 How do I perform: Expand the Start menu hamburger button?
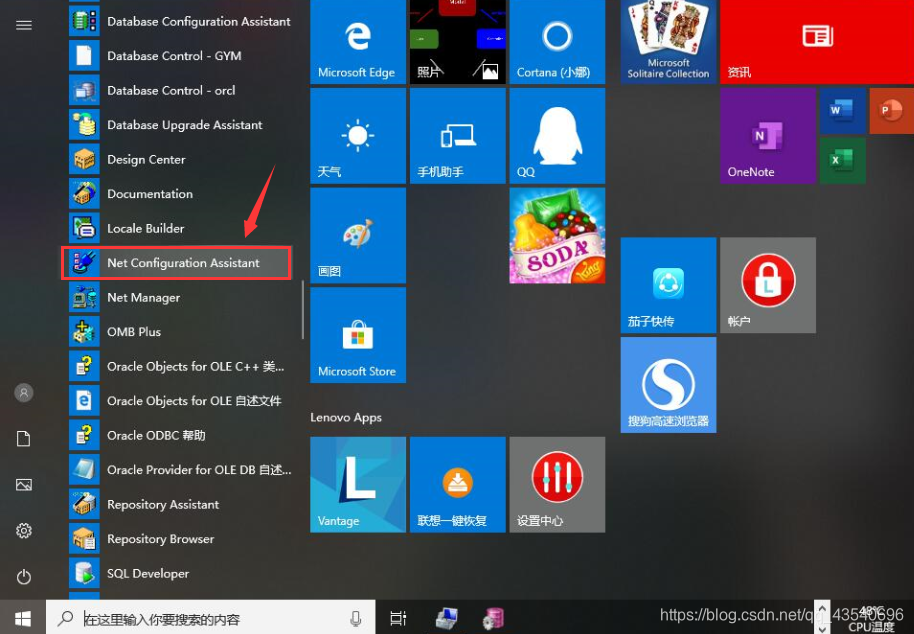24,25
